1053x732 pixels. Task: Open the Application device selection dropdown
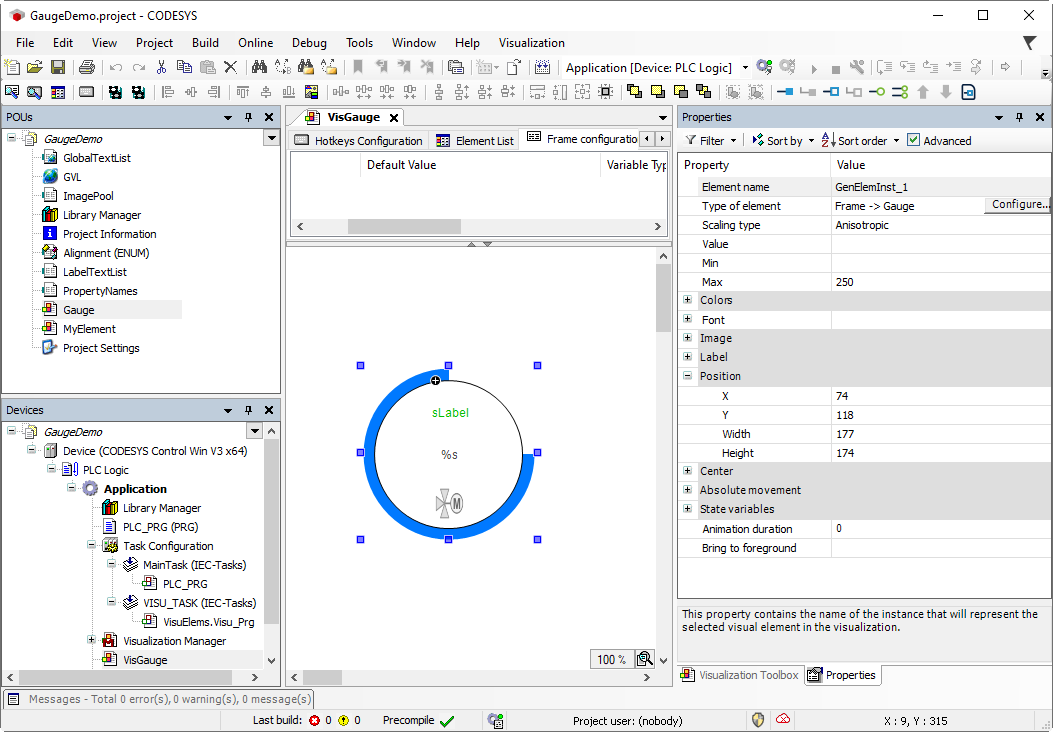pos(744,67)
